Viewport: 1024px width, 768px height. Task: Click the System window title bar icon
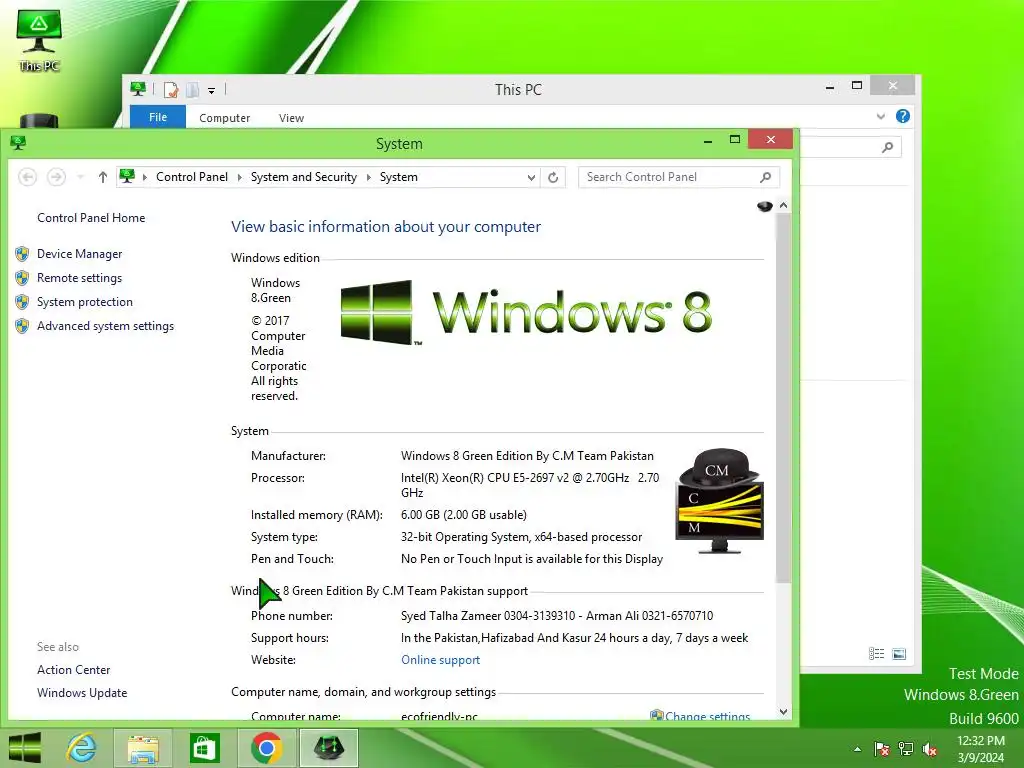(18, 143)
